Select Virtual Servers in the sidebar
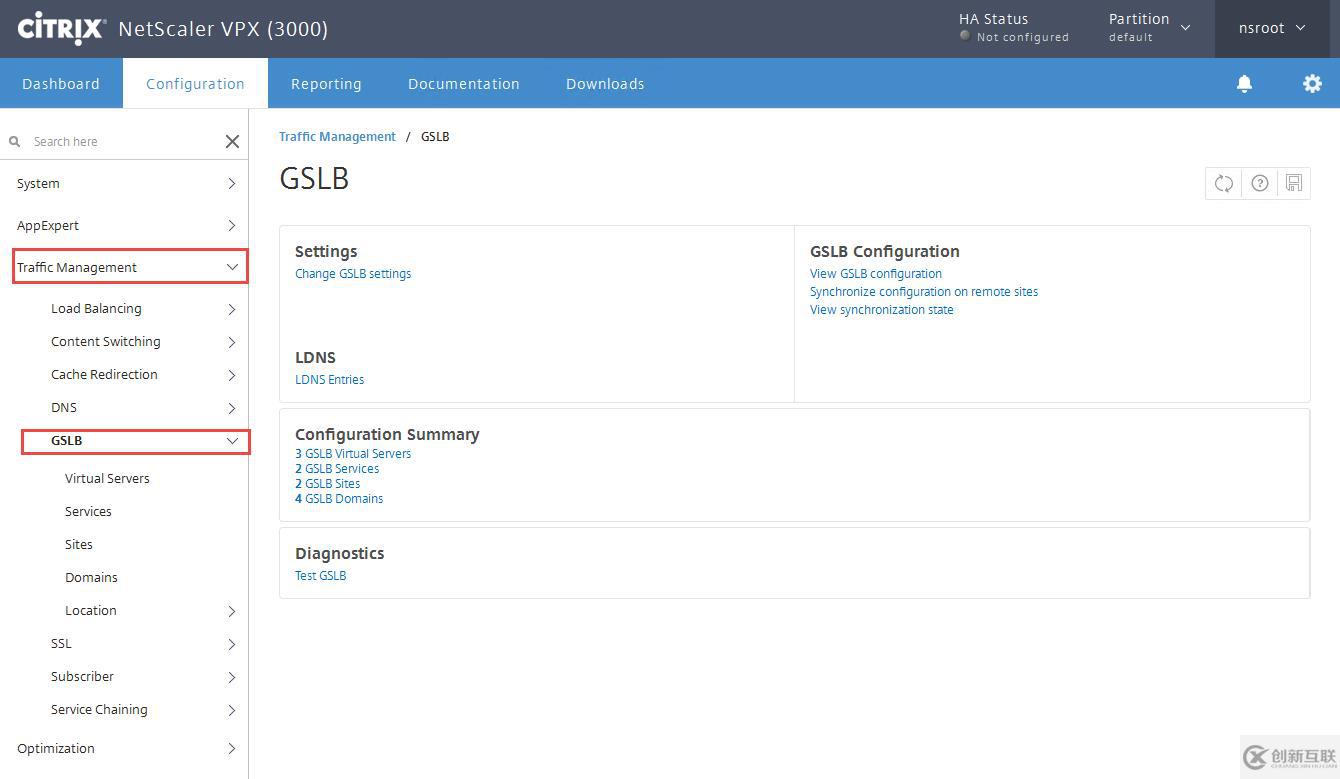 click(x=107, y=479)
